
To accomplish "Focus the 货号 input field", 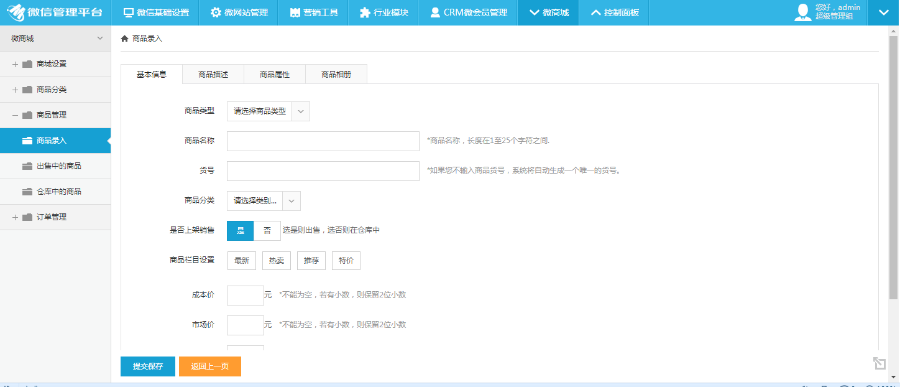I will (x=323, y=171).
